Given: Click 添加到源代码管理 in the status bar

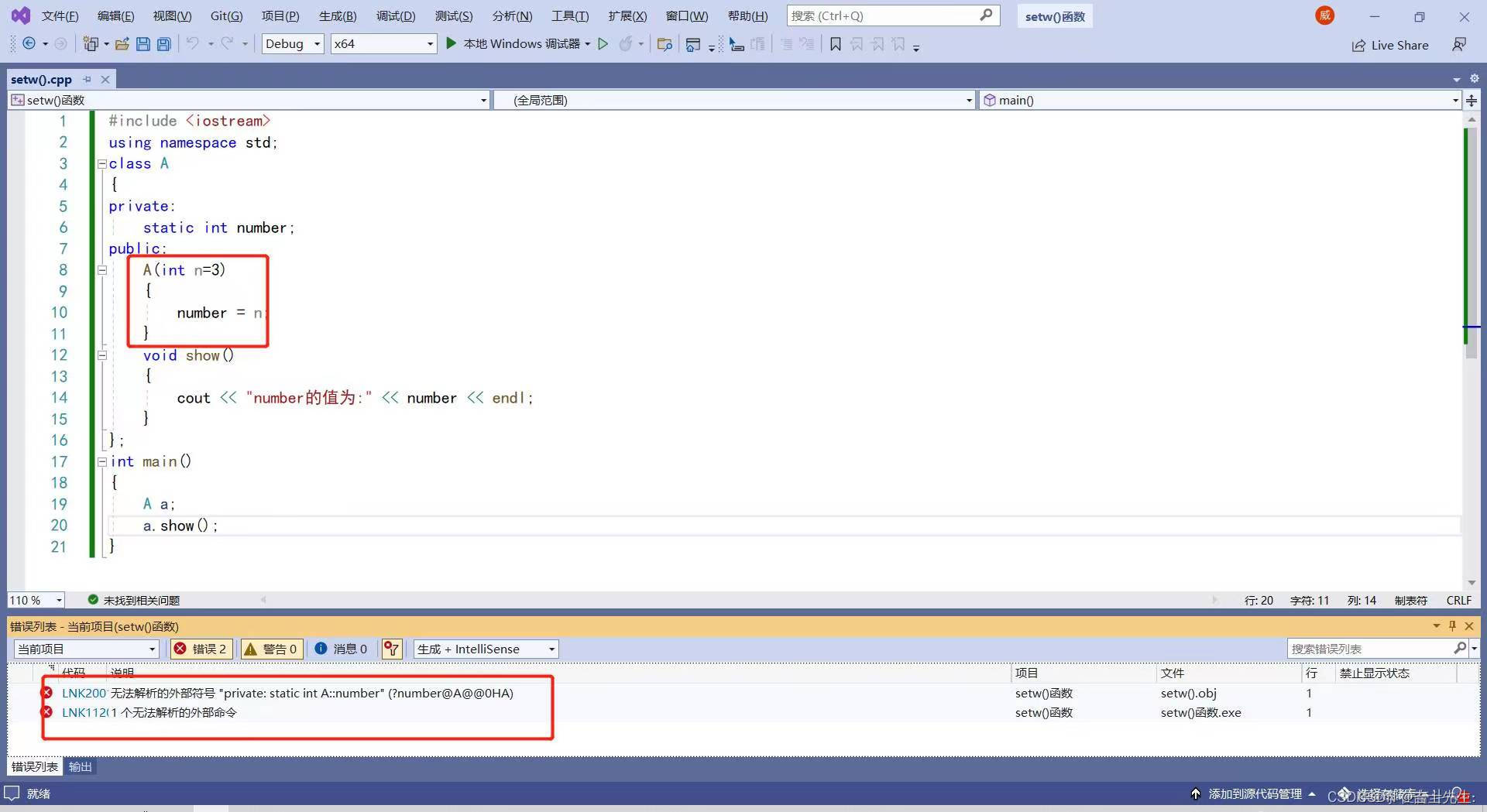Looking at the screenshot, I should tap(1255, 793).
